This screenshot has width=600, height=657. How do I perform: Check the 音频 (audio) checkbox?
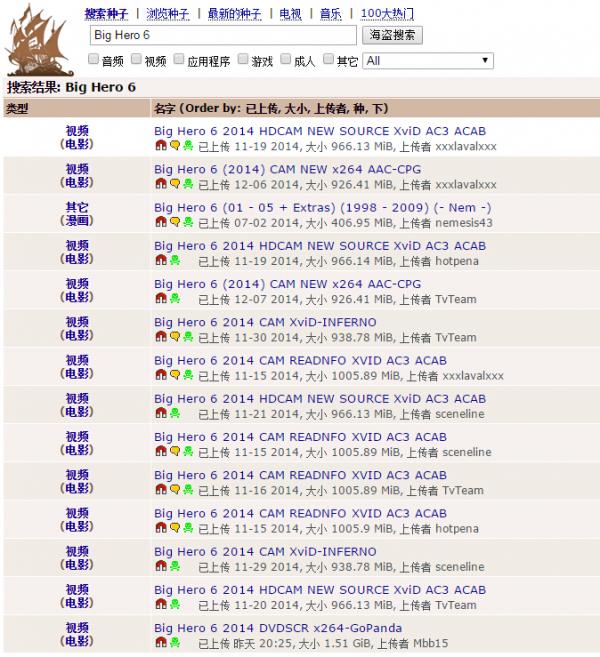click(93, 59)
